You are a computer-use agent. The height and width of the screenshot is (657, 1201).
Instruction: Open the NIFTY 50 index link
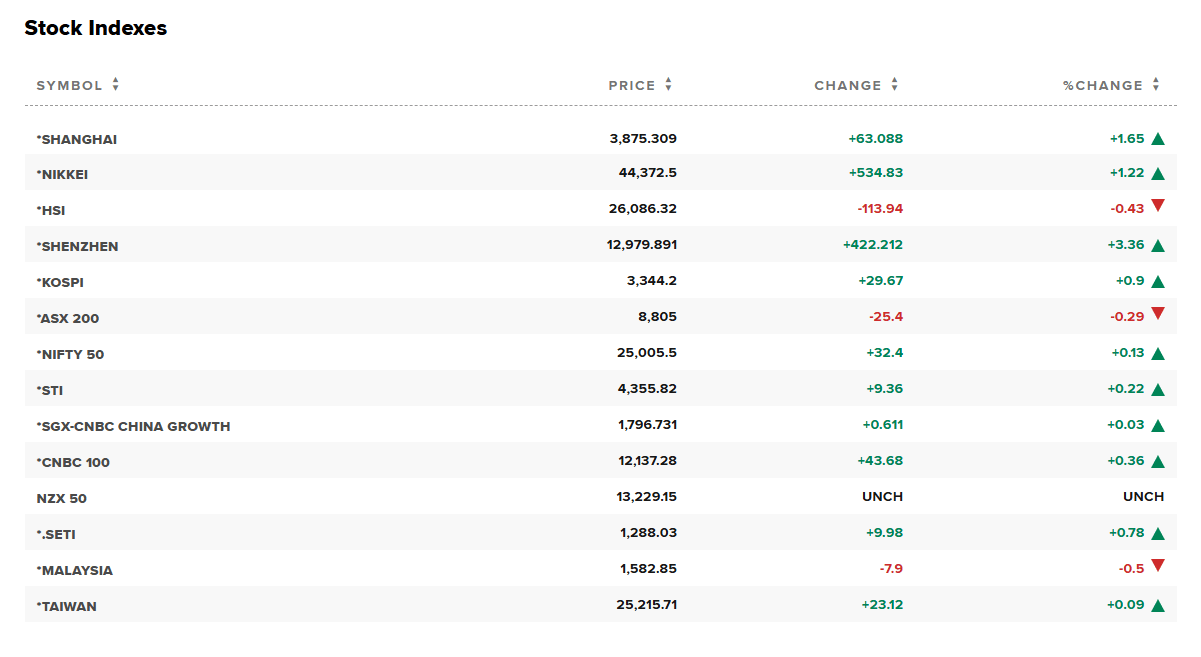[x=72, y=354]
